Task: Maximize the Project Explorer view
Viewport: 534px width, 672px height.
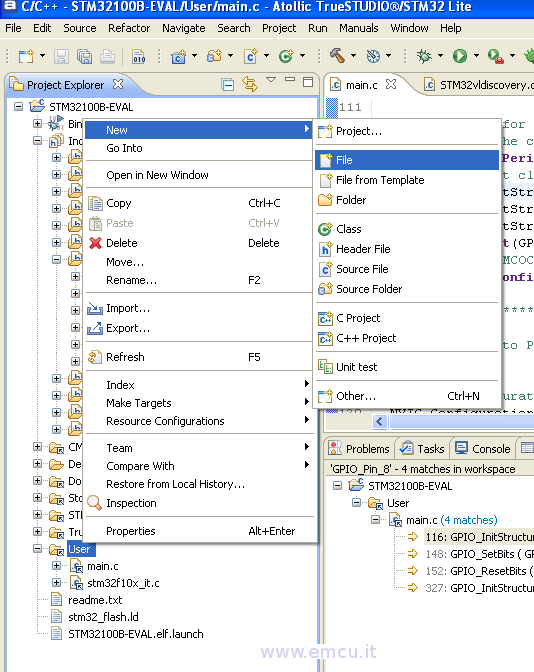Action: (x=308, y=82)
